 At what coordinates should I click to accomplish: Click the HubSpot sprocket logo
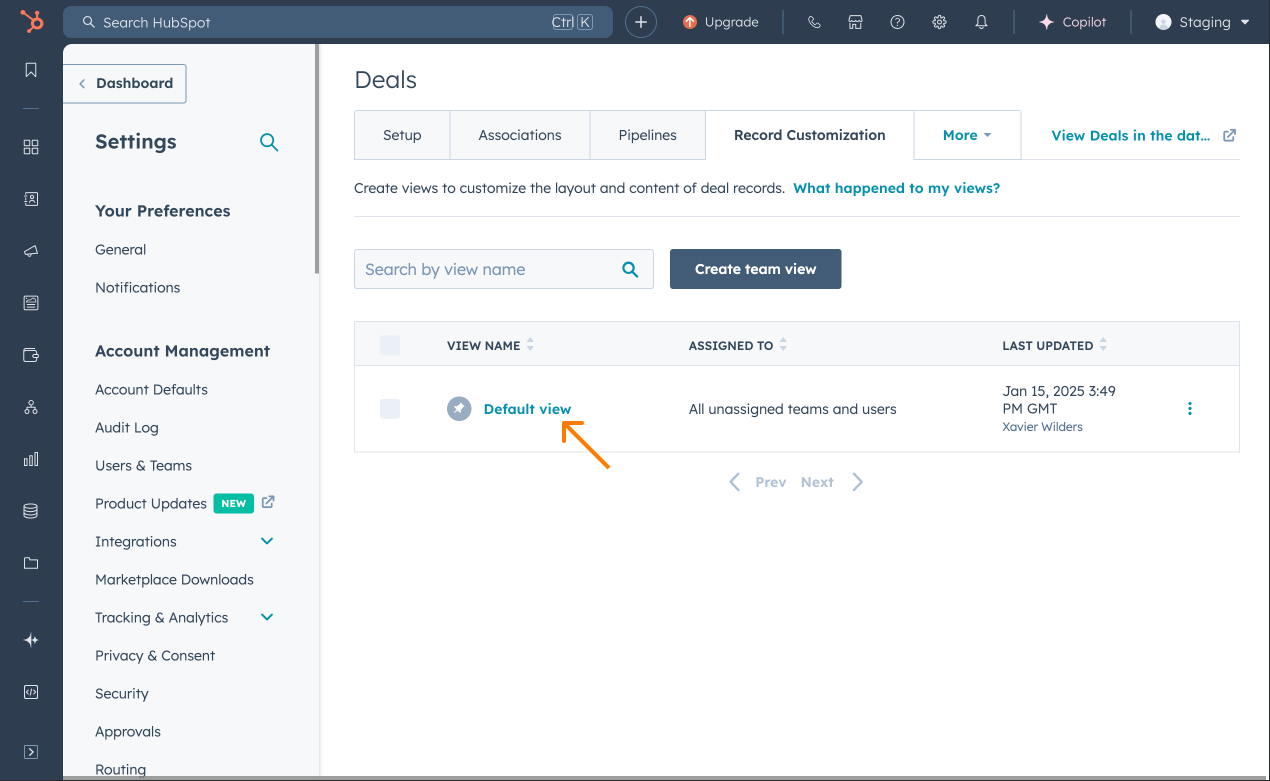point(31,21)
